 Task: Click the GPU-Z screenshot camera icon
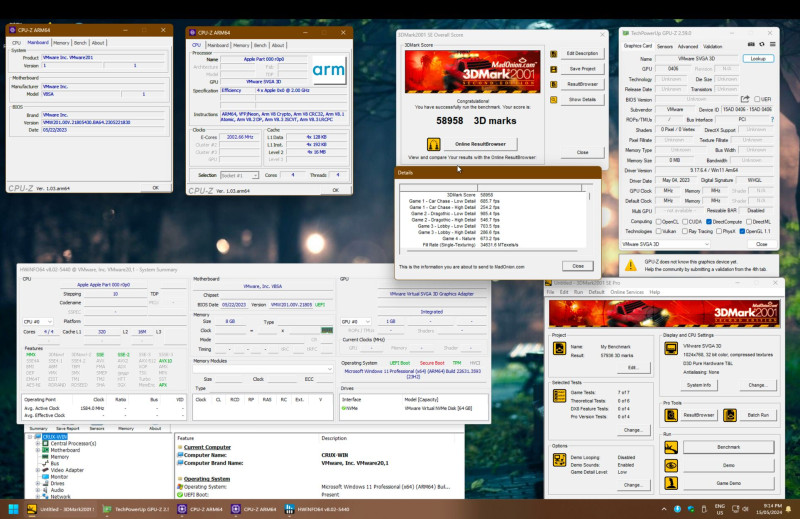coord(751,45)
